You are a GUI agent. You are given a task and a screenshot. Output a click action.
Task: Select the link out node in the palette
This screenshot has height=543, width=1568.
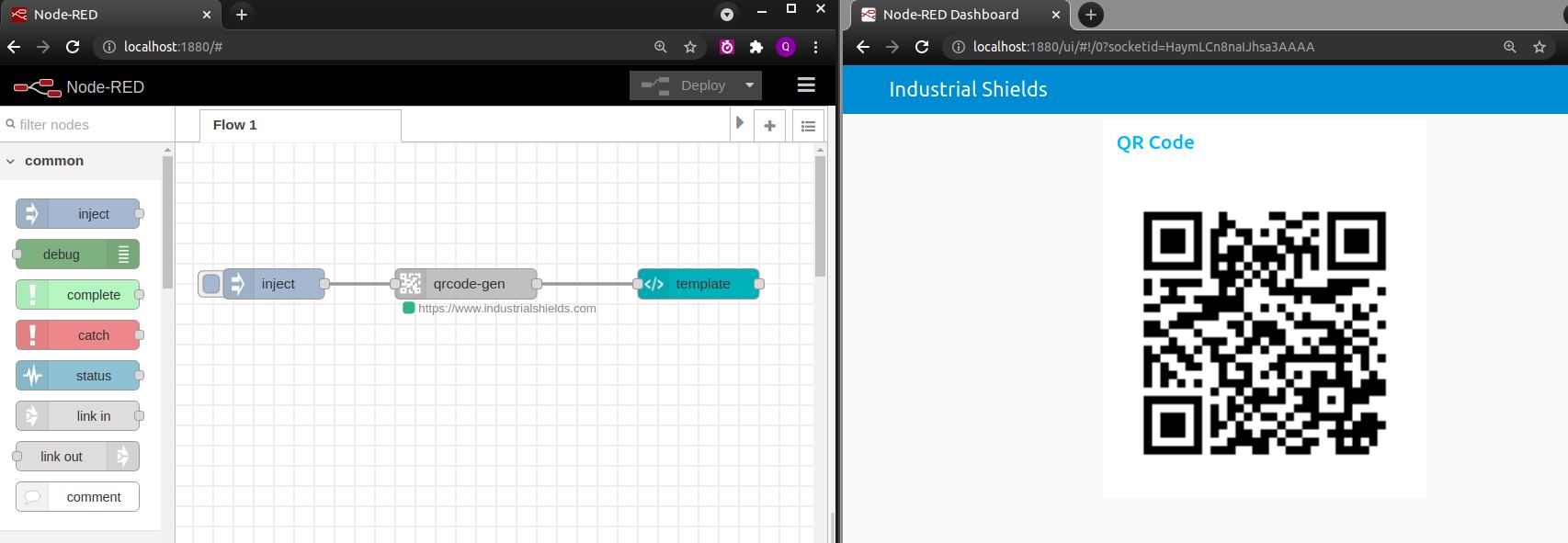click(x=78, y=457)
